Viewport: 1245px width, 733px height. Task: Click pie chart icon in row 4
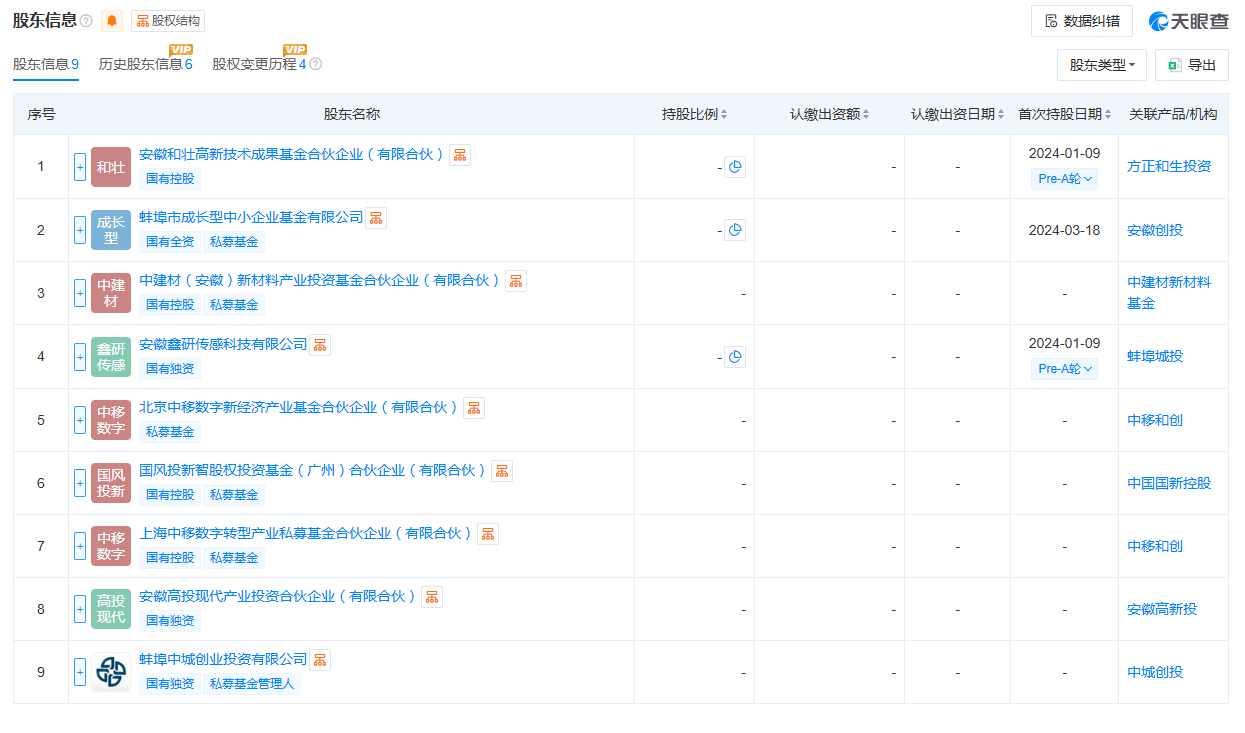(735, 356)
